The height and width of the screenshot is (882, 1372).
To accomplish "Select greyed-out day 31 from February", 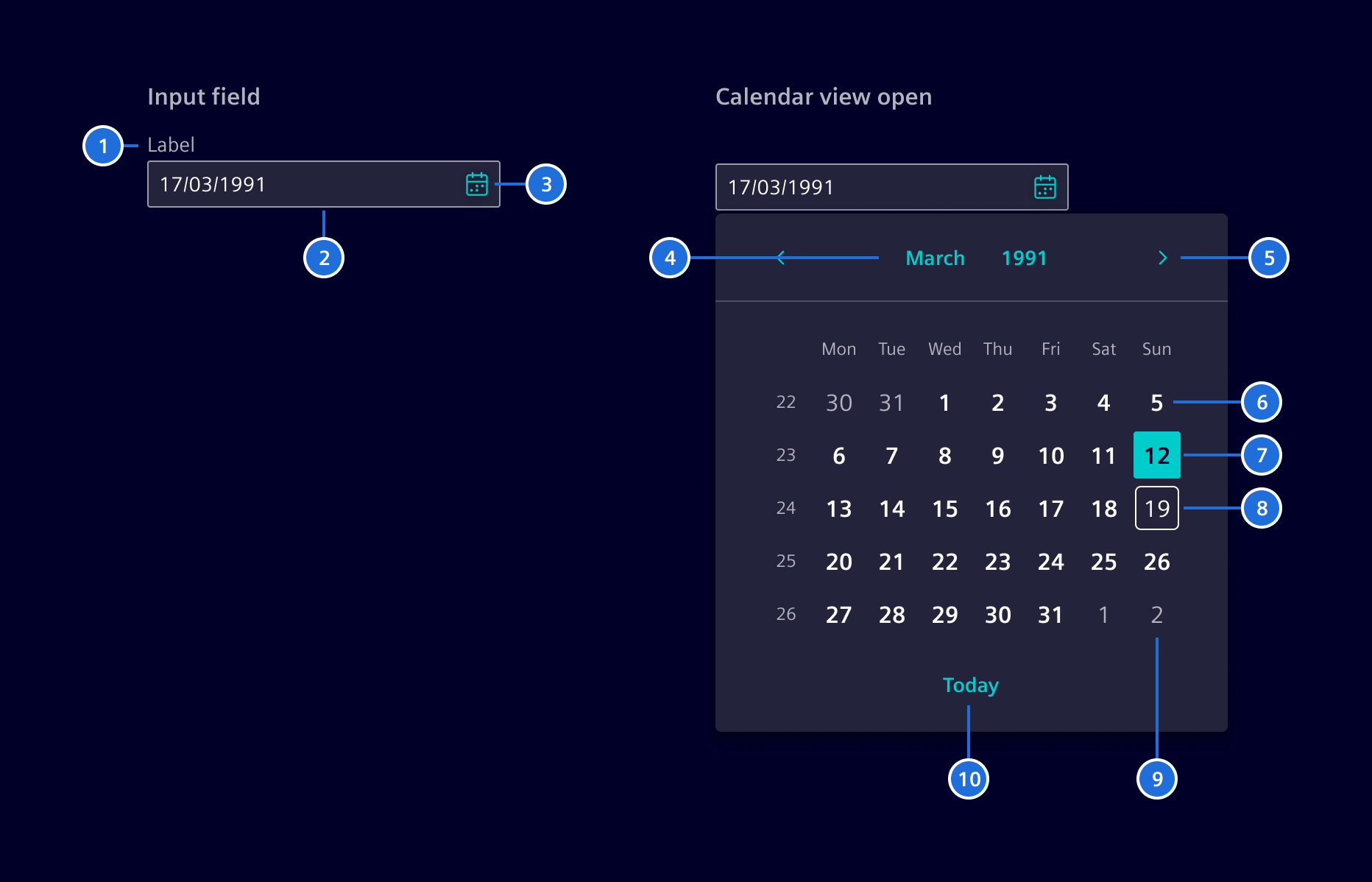I will (891, 402).
